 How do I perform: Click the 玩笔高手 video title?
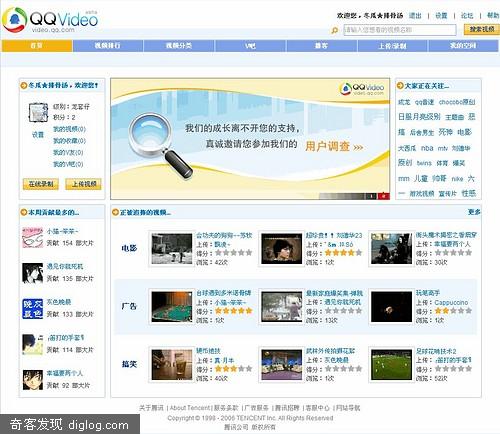pos(428,293)
